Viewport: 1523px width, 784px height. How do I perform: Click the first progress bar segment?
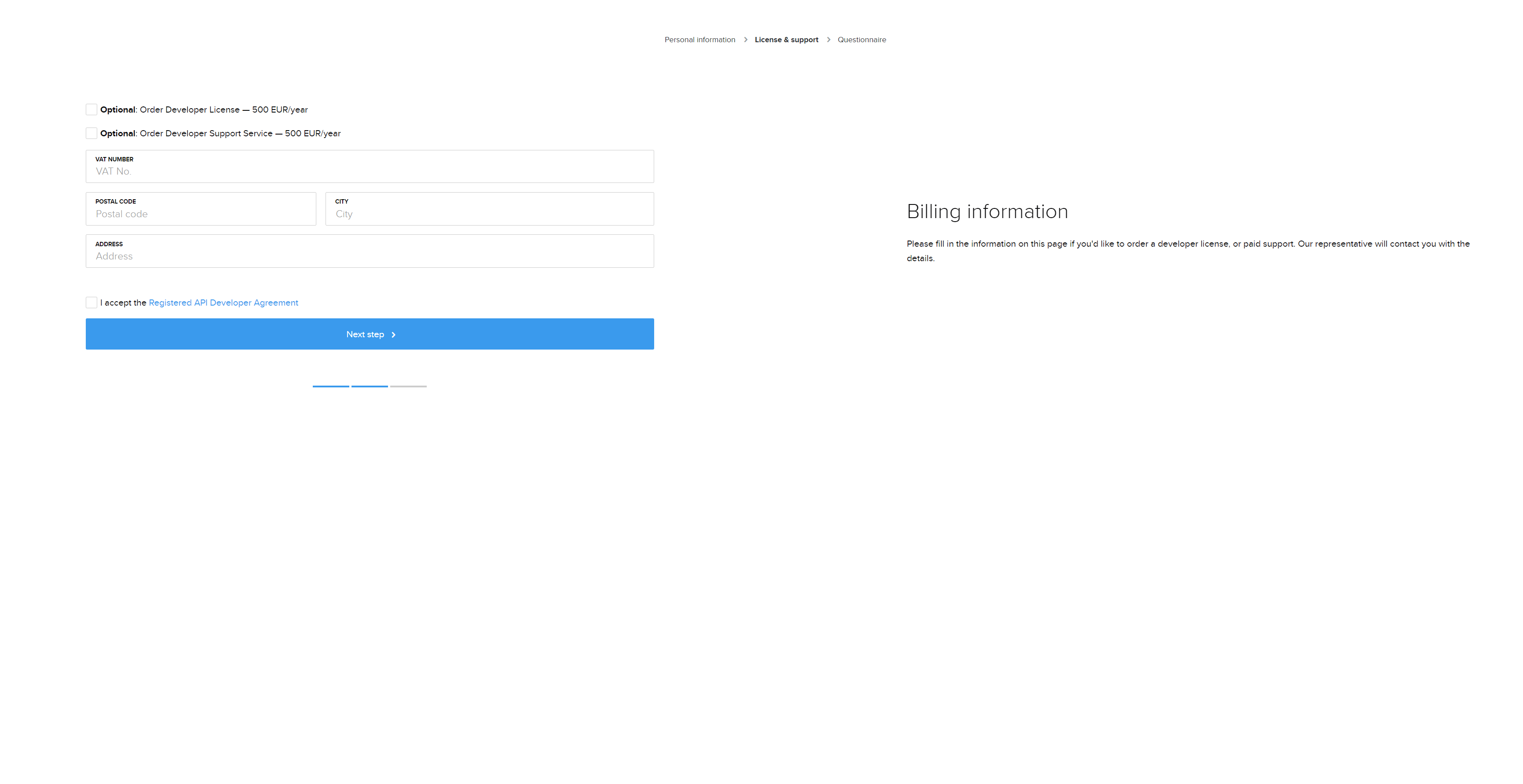[x=330, y=387]
